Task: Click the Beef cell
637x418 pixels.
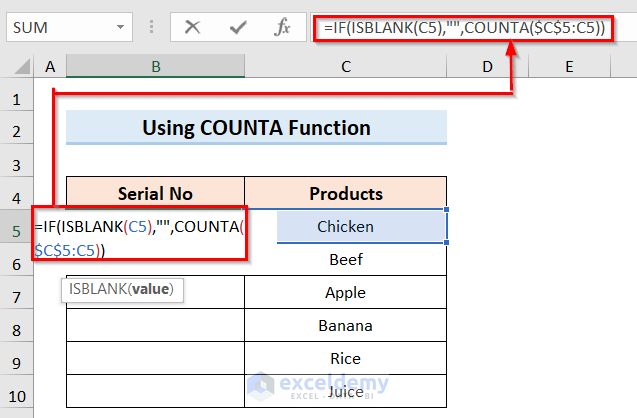Action: [x=345, y=260]
